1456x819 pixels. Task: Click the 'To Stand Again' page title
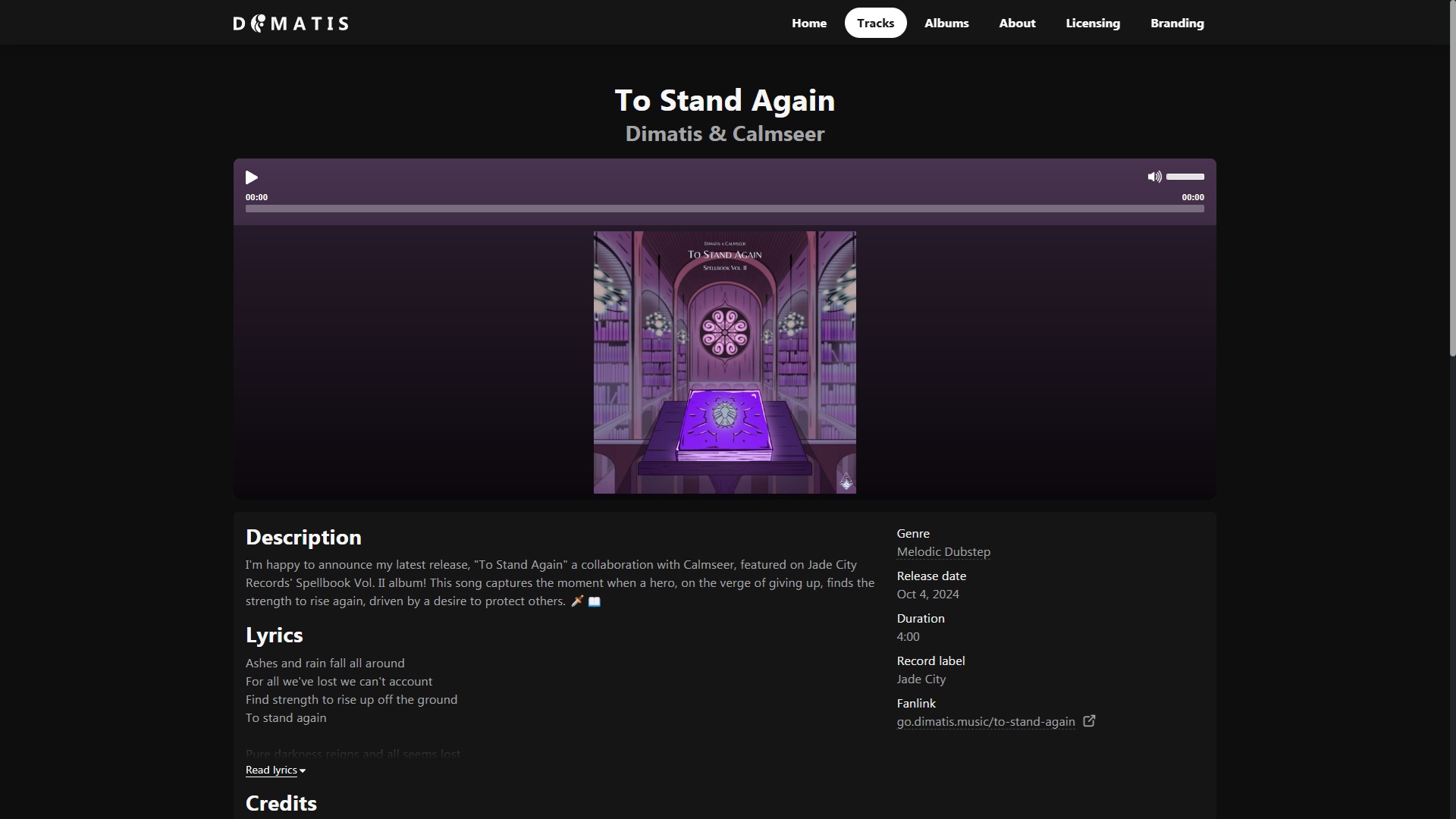click(x=724, y=100)
